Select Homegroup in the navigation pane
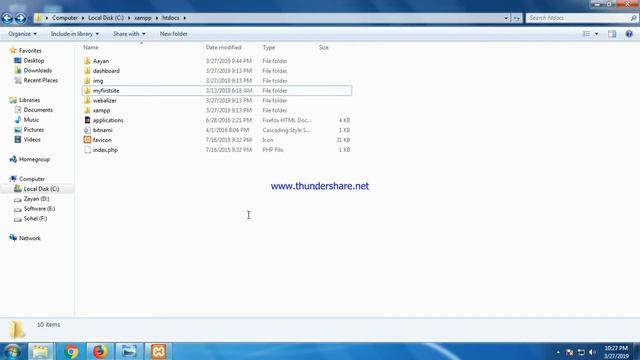 pos(34,159)
